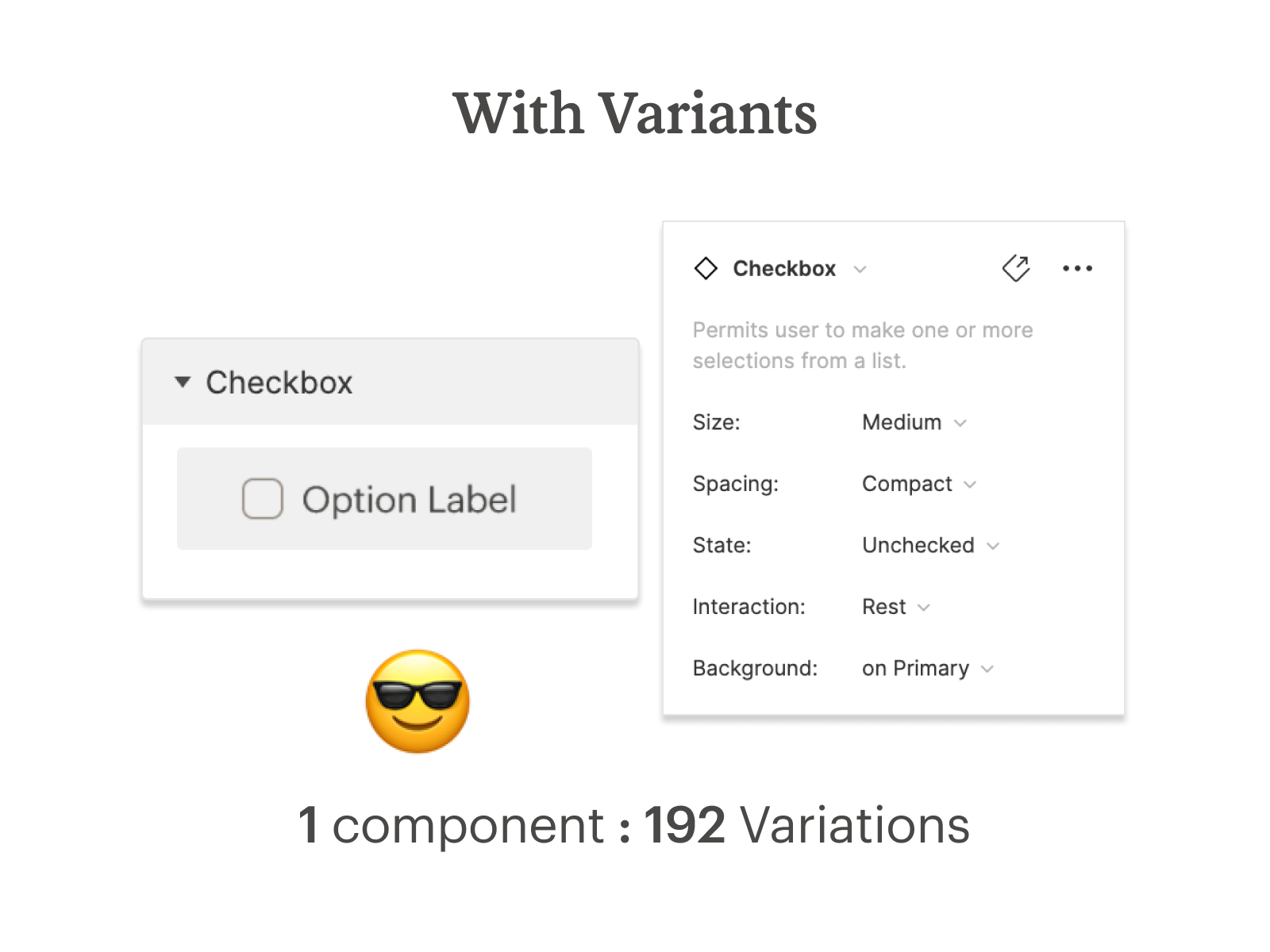
Task: Click the With Variants heading
Action: point(635,113)
